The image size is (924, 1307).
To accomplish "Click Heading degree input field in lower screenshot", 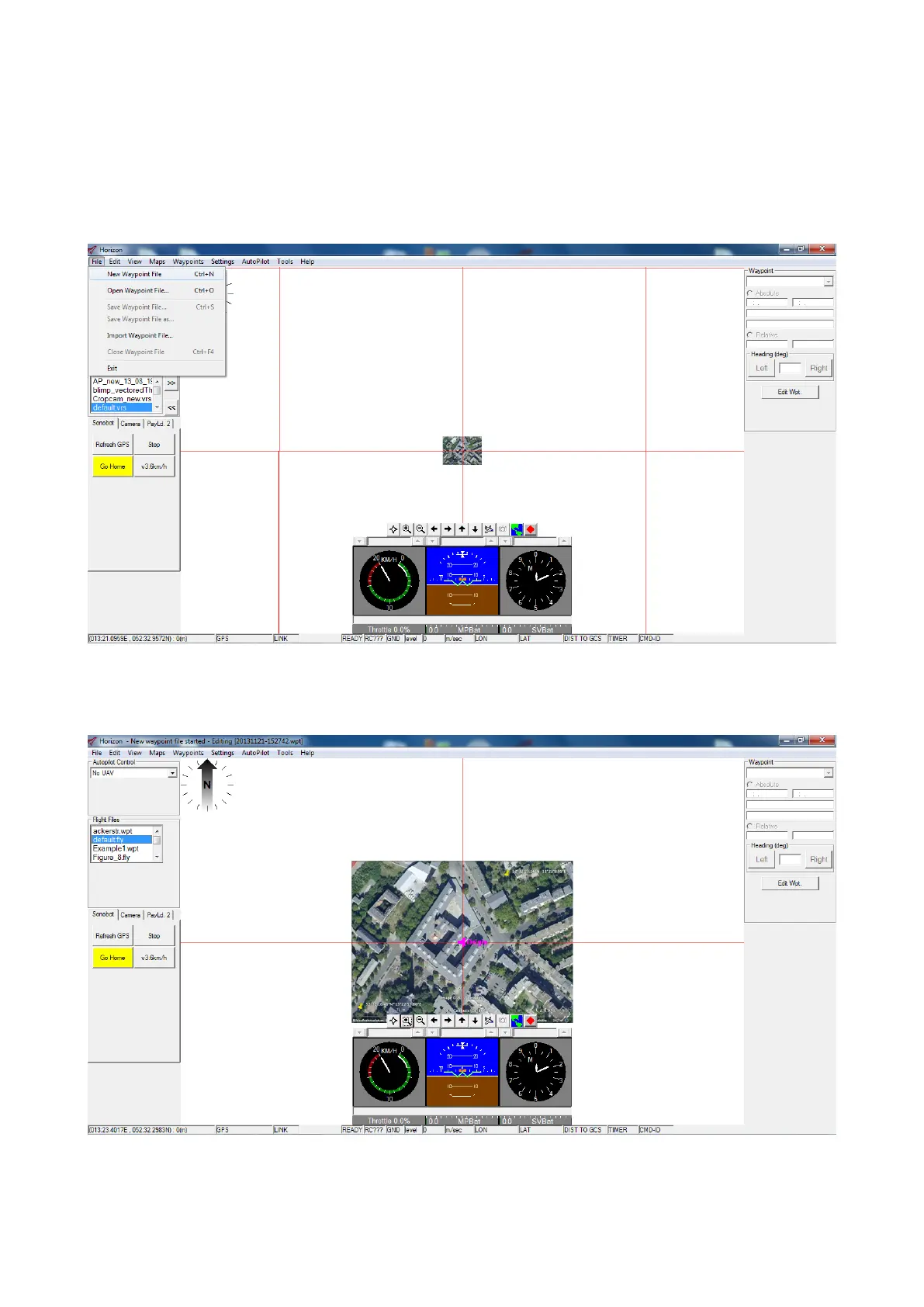I will click(x=790, y=860).
